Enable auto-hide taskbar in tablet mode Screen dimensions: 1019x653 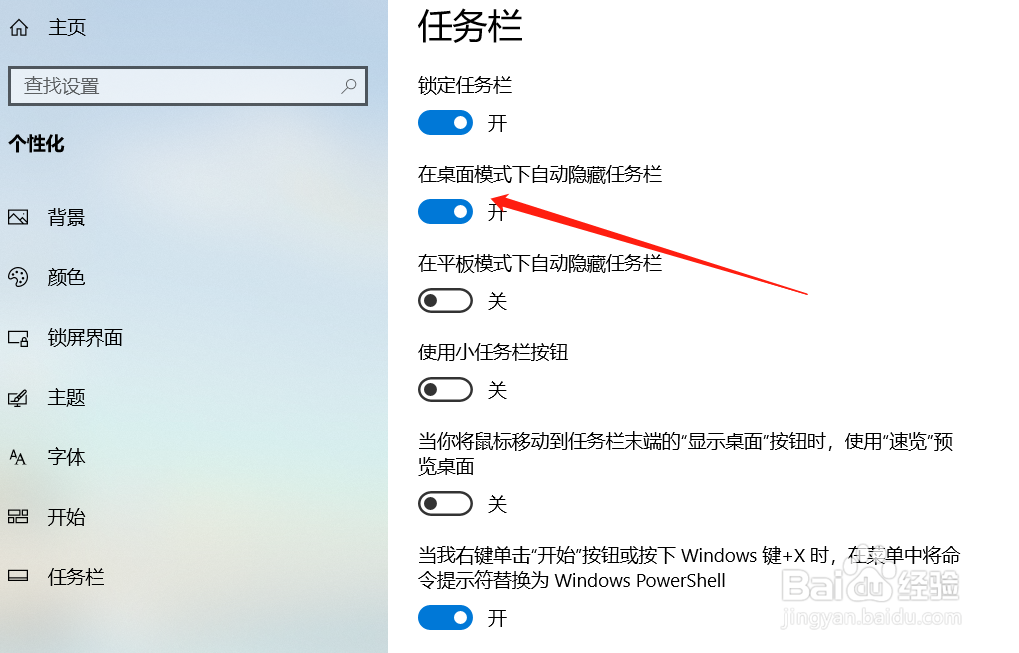pyautogui.click(x=445, y=300)
